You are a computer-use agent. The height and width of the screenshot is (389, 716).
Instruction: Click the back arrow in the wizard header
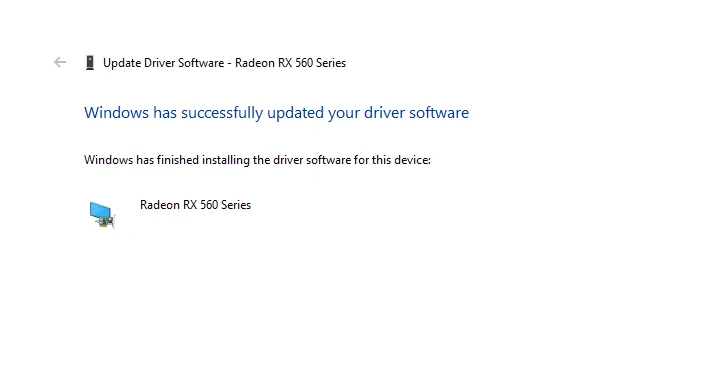pyautogui.click(x=60, y=62)
